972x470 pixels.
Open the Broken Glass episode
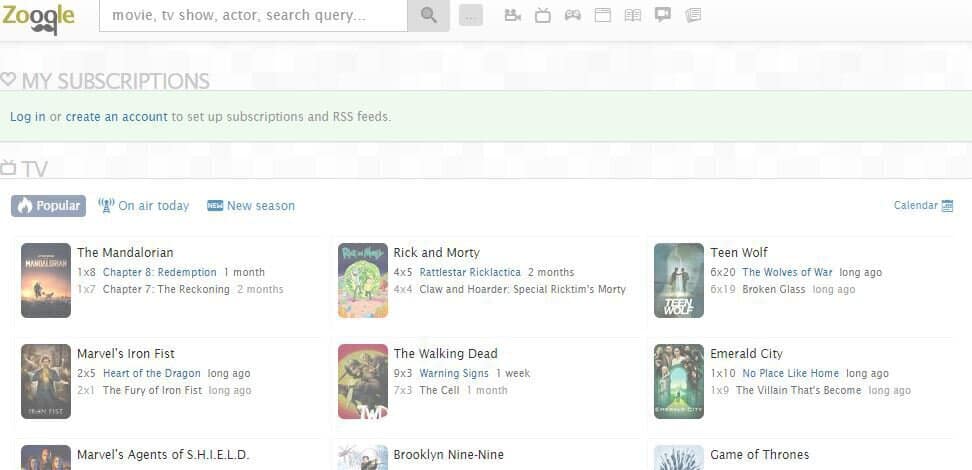pos(774,289)
